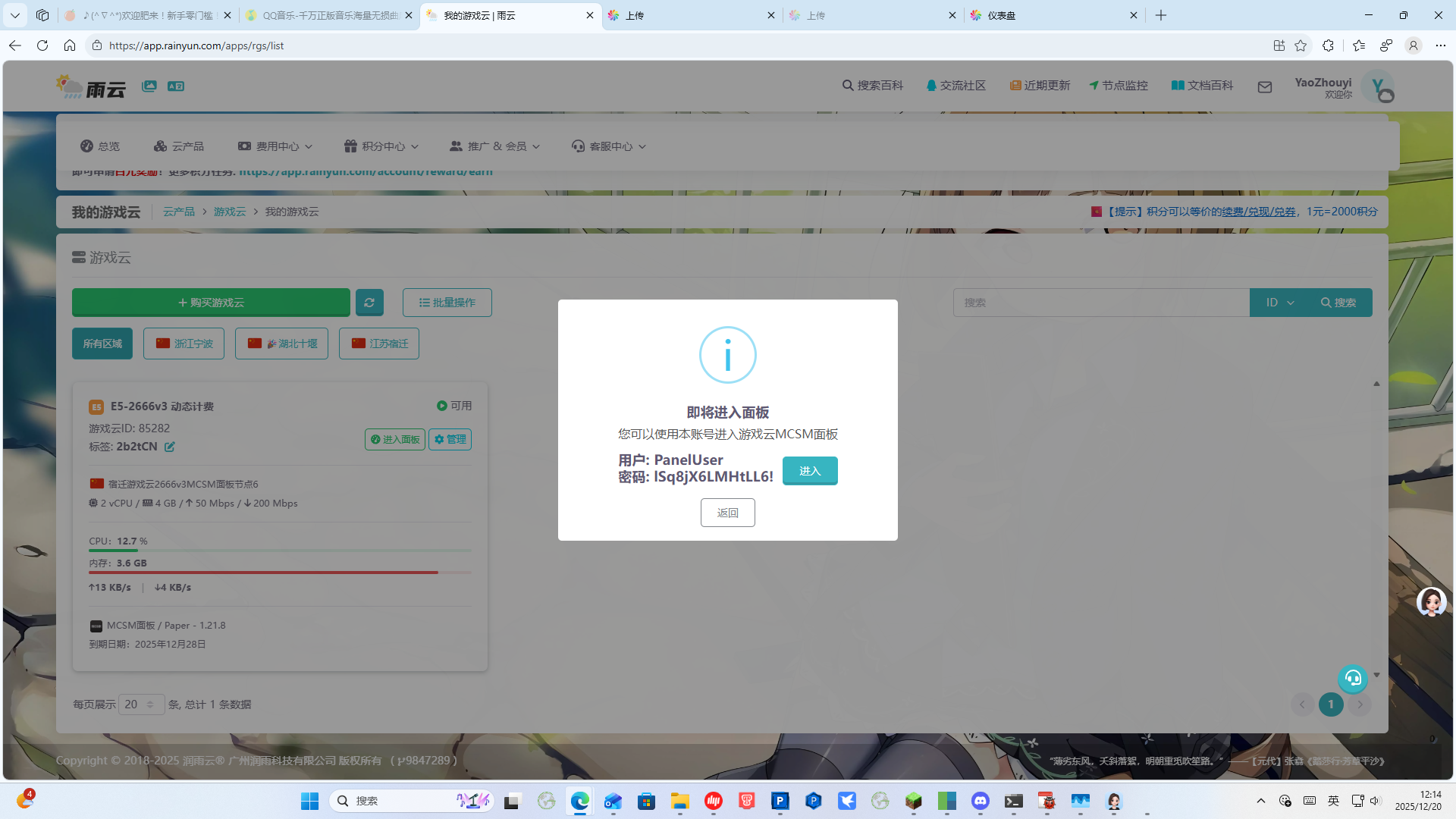Edit the 2b2tCN server tag via pencil icon
1456x819 pixels.
[169, 447]
